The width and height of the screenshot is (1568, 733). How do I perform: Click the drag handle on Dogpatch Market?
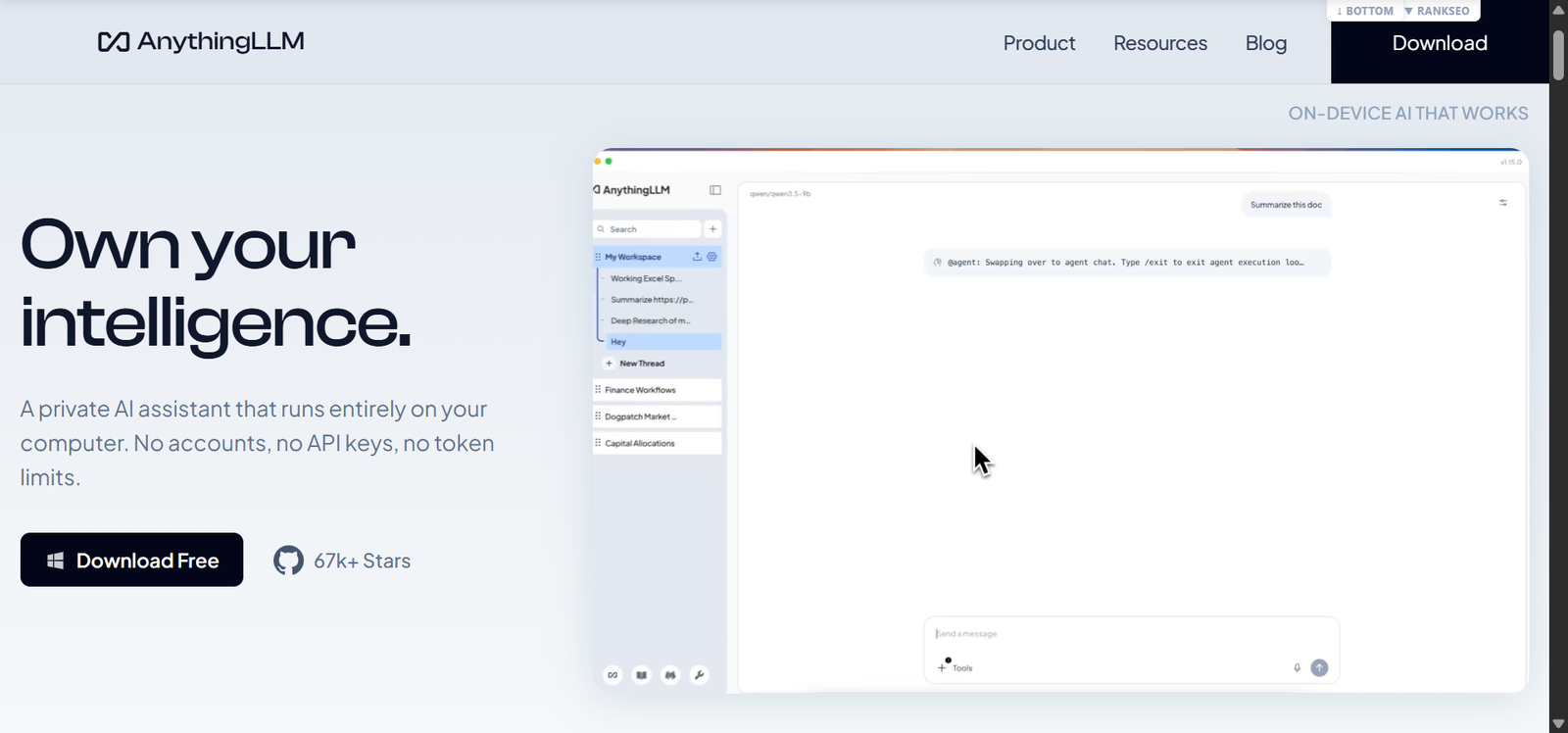(598, 416)
